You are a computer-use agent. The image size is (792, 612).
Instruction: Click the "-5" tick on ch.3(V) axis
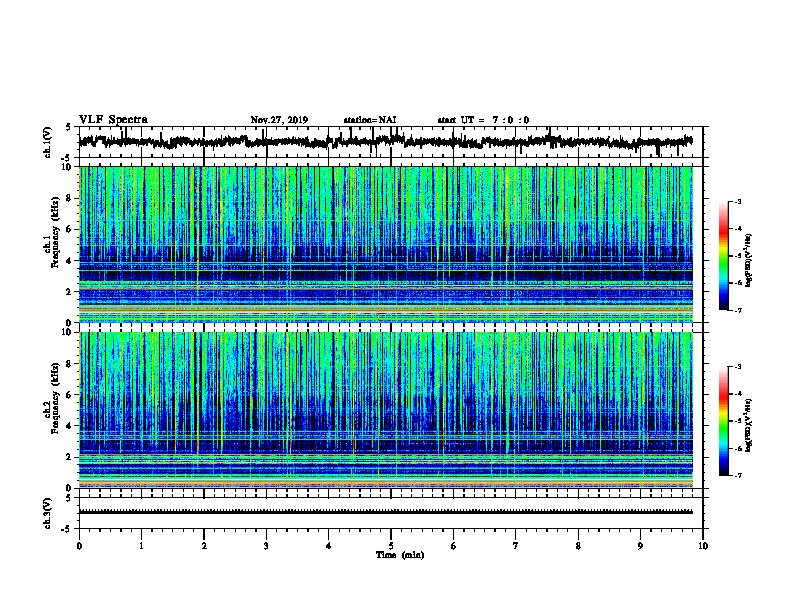pyautogui.click(x=67, y=529)
